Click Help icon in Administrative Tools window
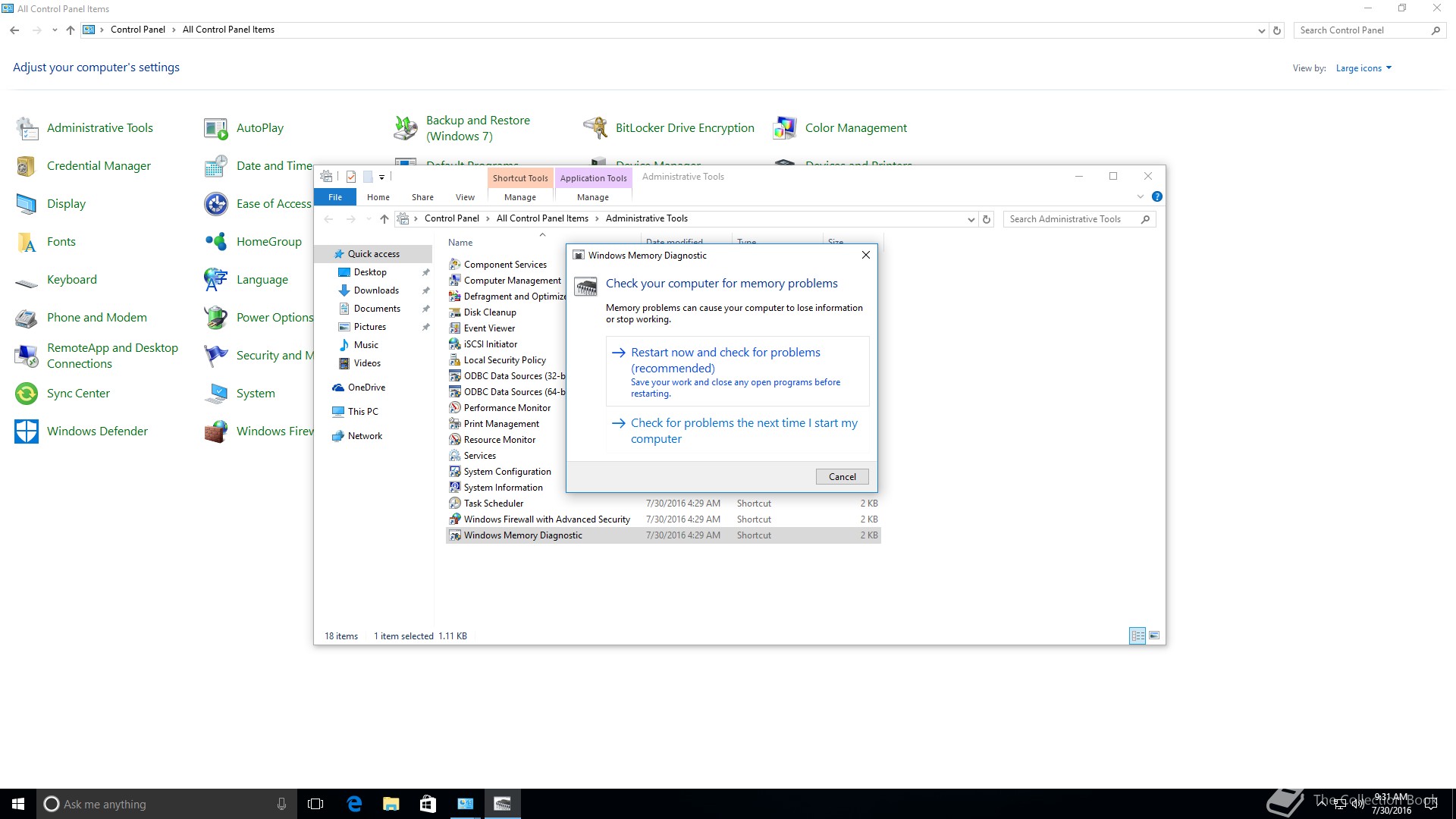 pyautogui.click(x=1157, y=196)
